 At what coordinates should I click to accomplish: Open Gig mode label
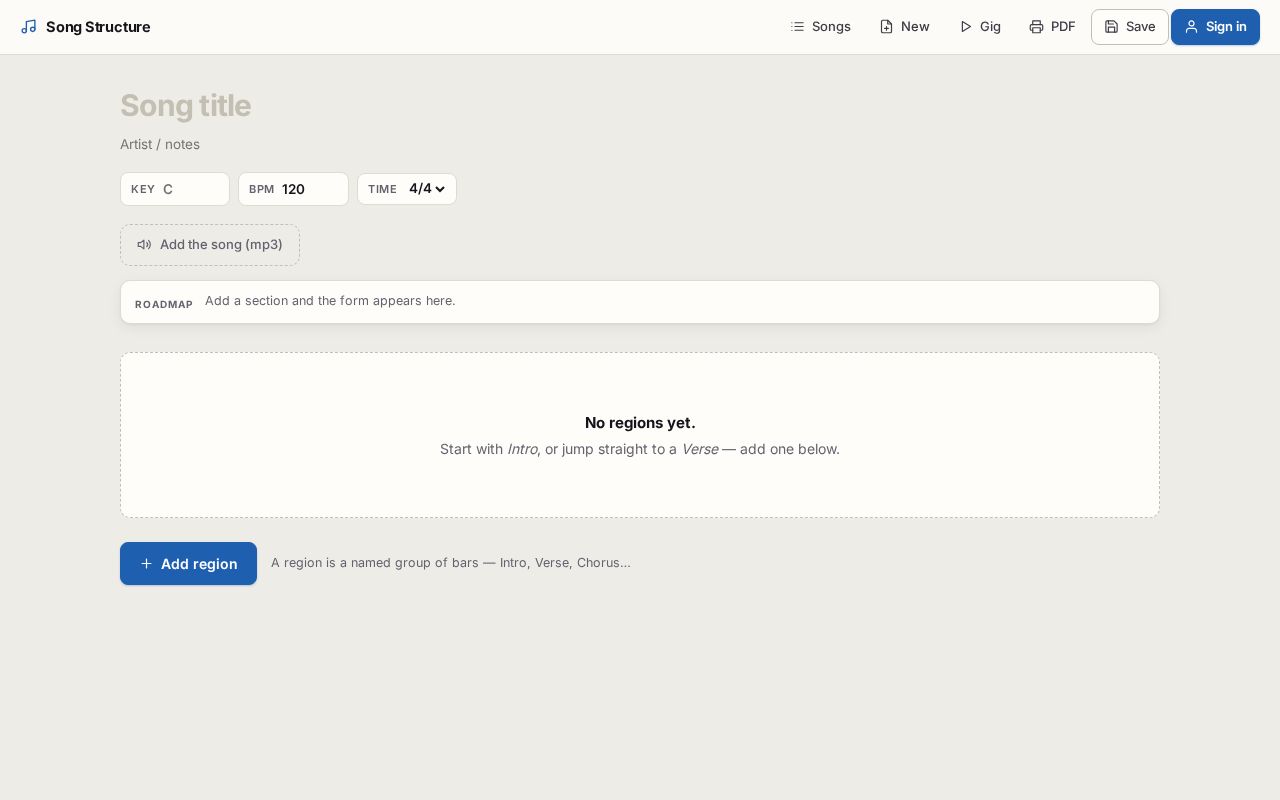tap(990, 27)
